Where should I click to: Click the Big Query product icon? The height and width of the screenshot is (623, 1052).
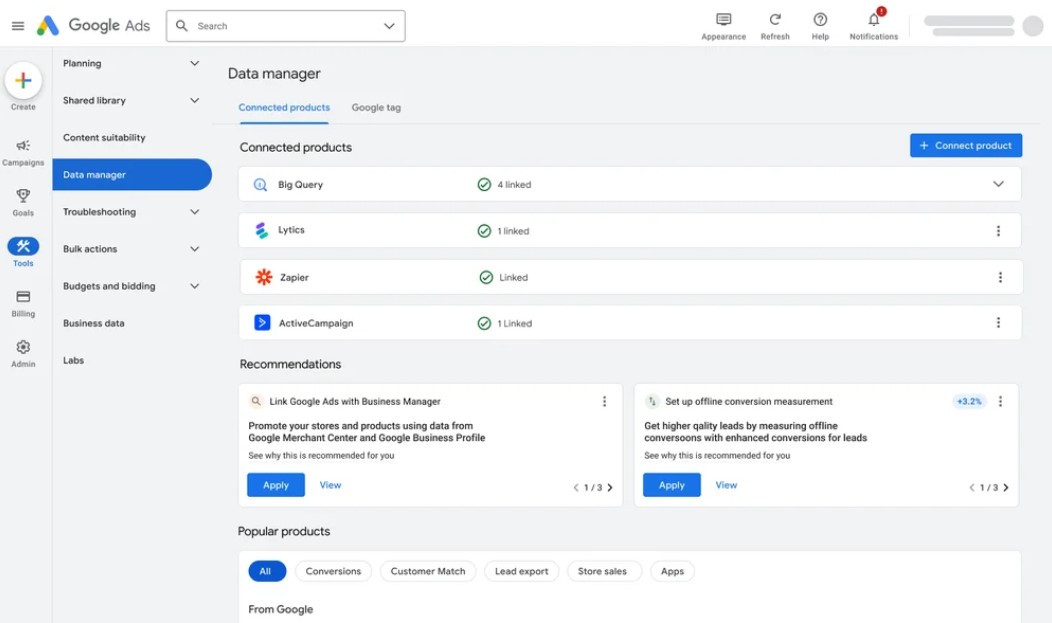pyautogui.click(x=260, y=184)
